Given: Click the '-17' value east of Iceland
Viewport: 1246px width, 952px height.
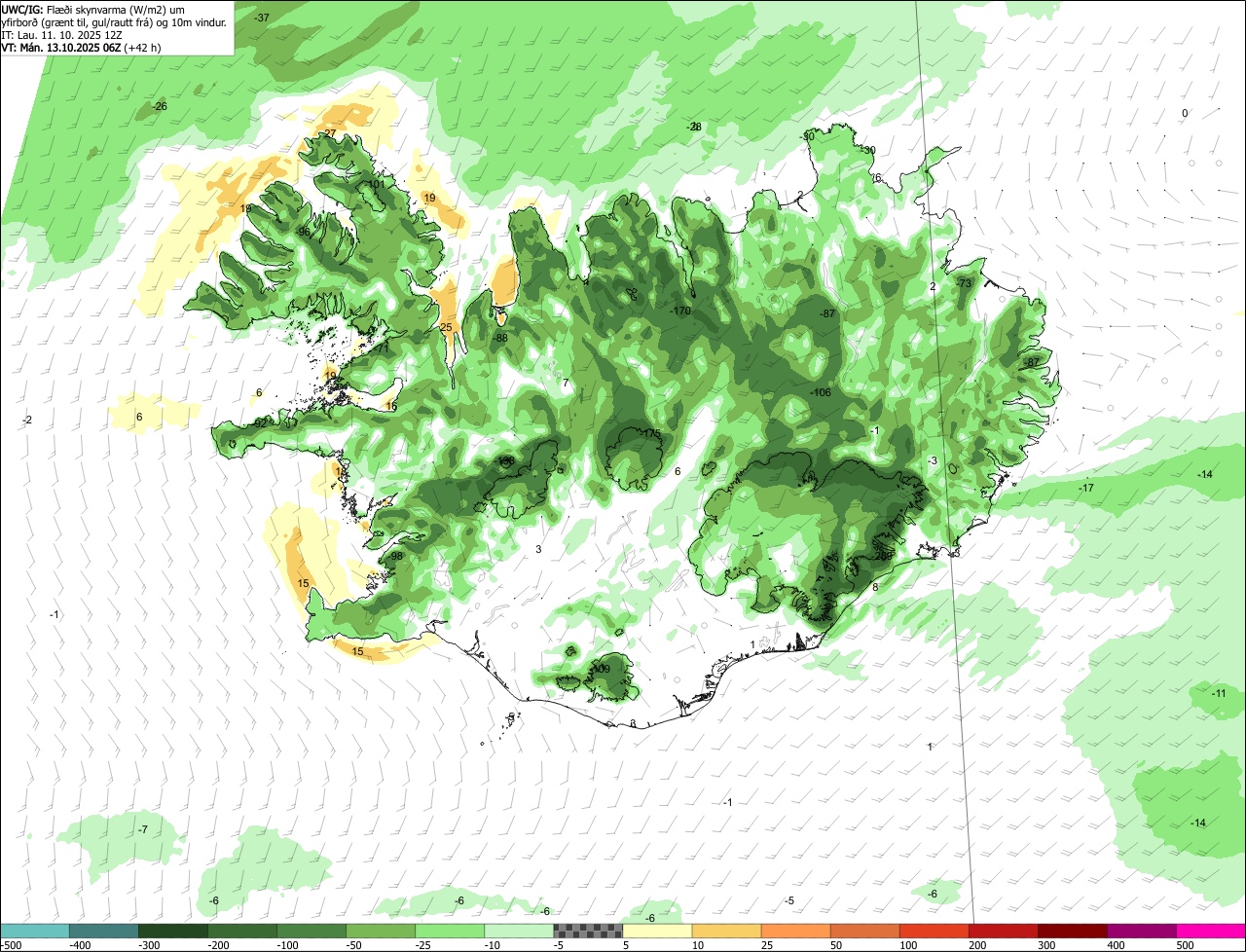Looking at the screenshot, I should point(1086,488).
